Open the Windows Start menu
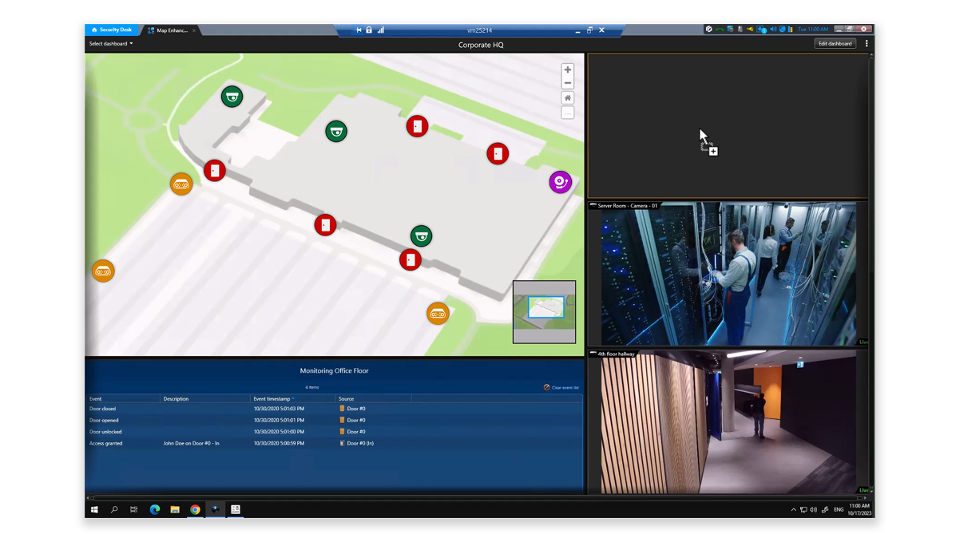Screen dimensions: 960x542 (x=94, y=510)
